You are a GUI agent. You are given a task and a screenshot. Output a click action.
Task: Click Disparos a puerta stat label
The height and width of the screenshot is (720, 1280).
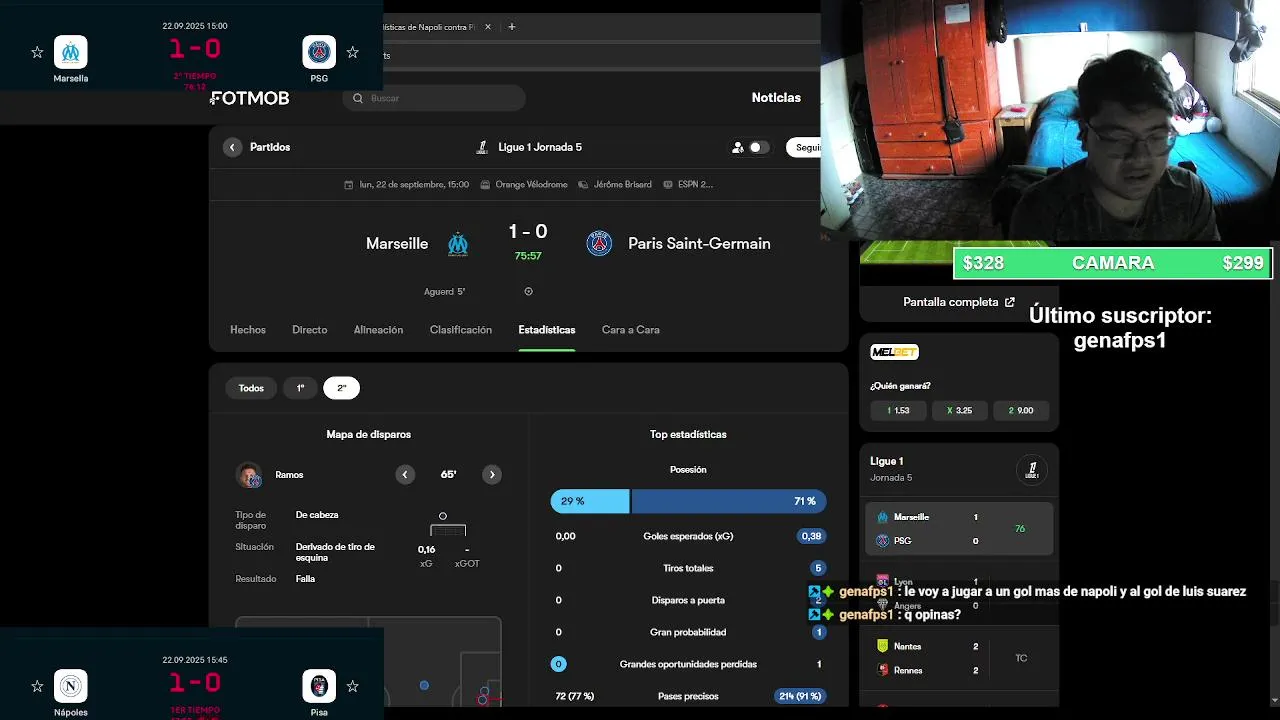[688, 600]
